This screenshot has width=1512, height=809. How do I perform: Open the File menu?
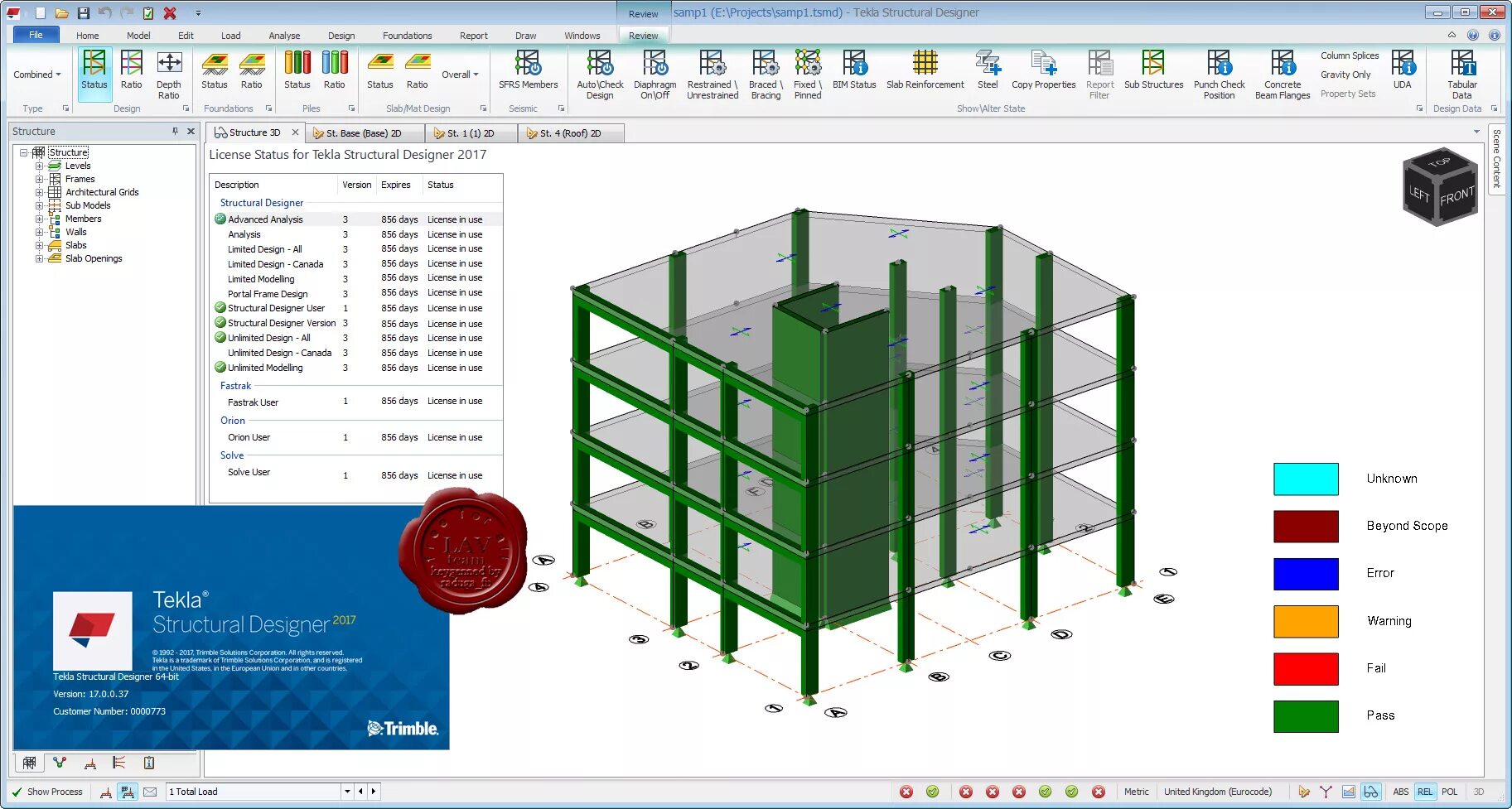[36, 35]
